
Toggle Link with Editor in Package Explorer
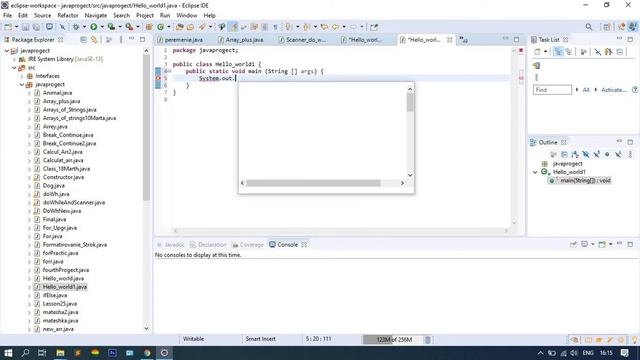pos(94,40)
